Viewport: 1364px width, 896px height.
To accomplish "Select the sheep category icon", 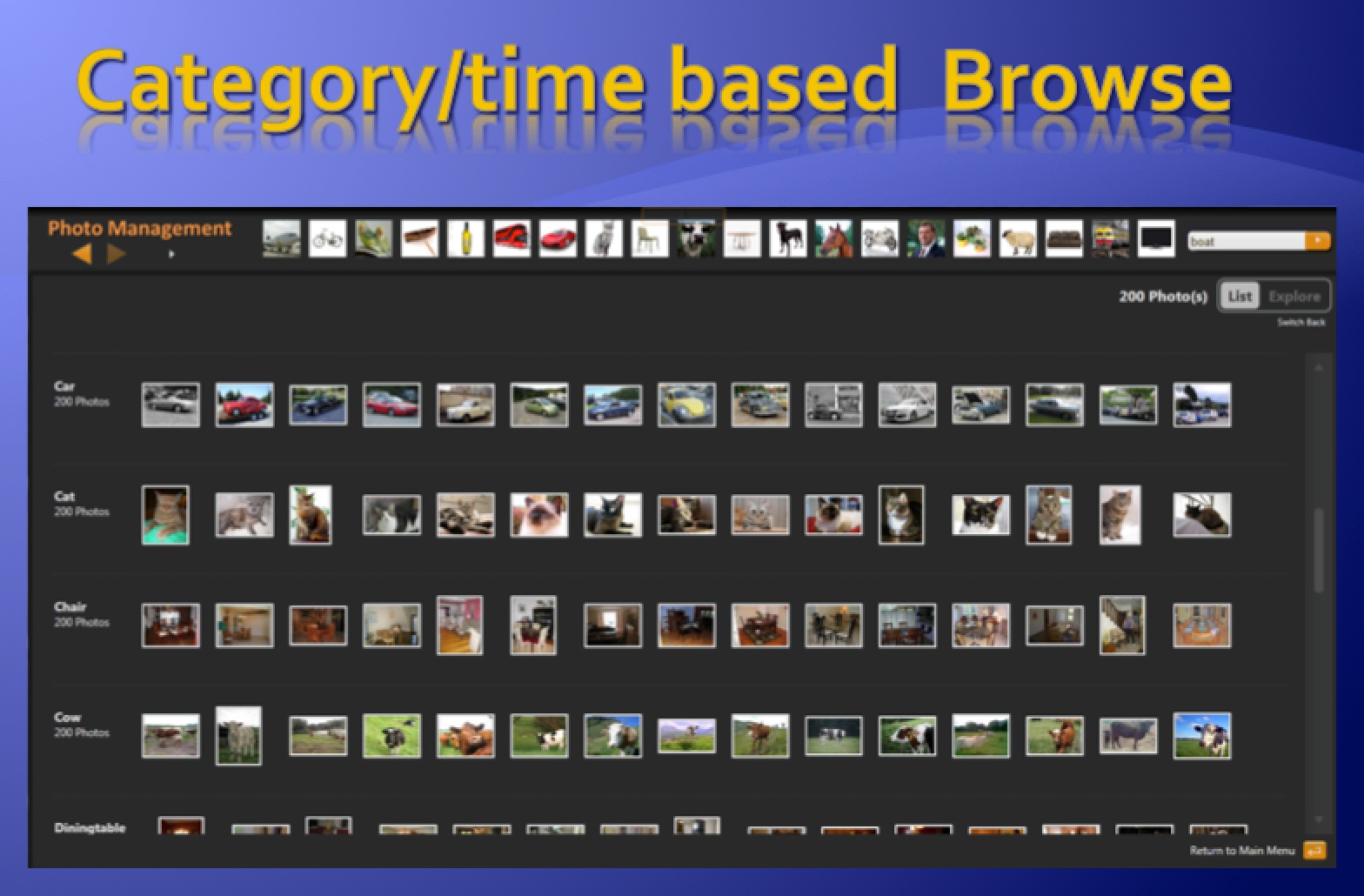I will (x=1019, y=238).
